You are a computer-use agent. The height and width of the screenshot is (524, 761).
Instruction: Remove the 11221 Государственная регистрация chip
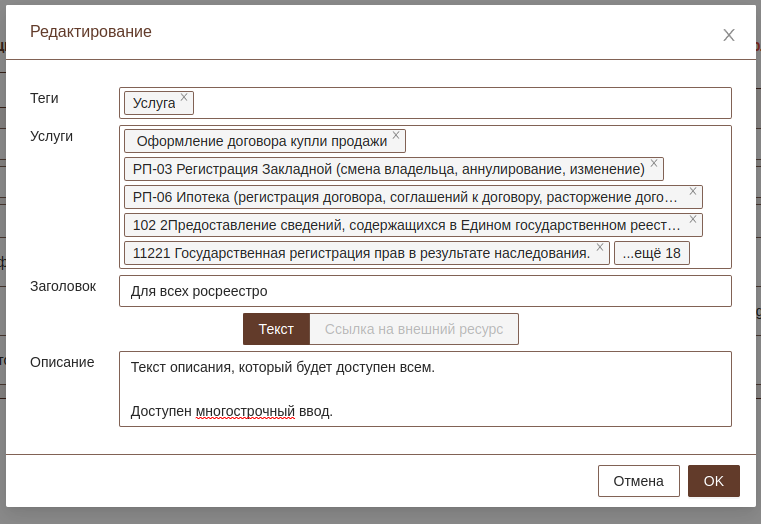600,247
